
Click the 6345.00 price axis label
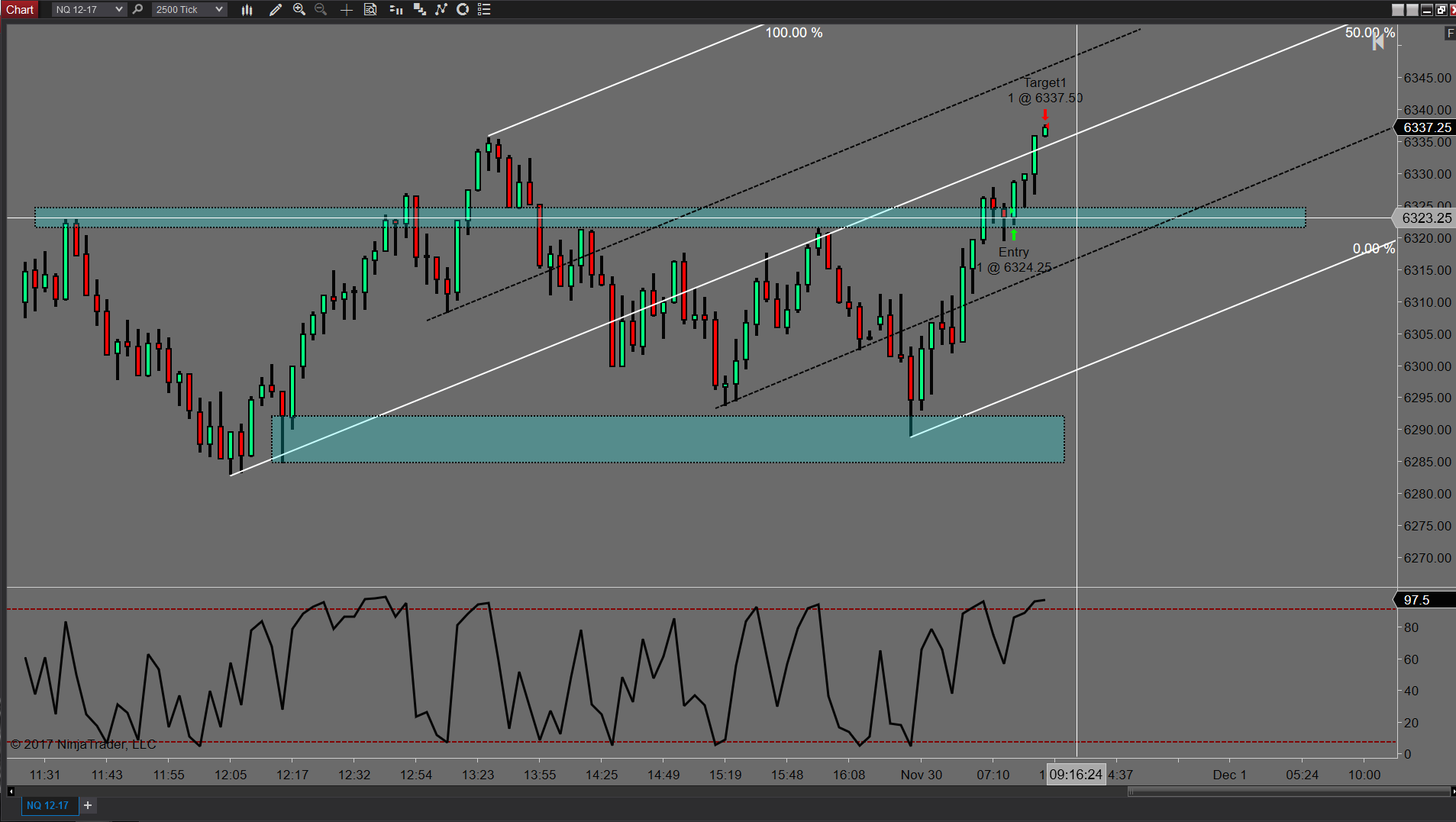click(x=1427, y=78)
